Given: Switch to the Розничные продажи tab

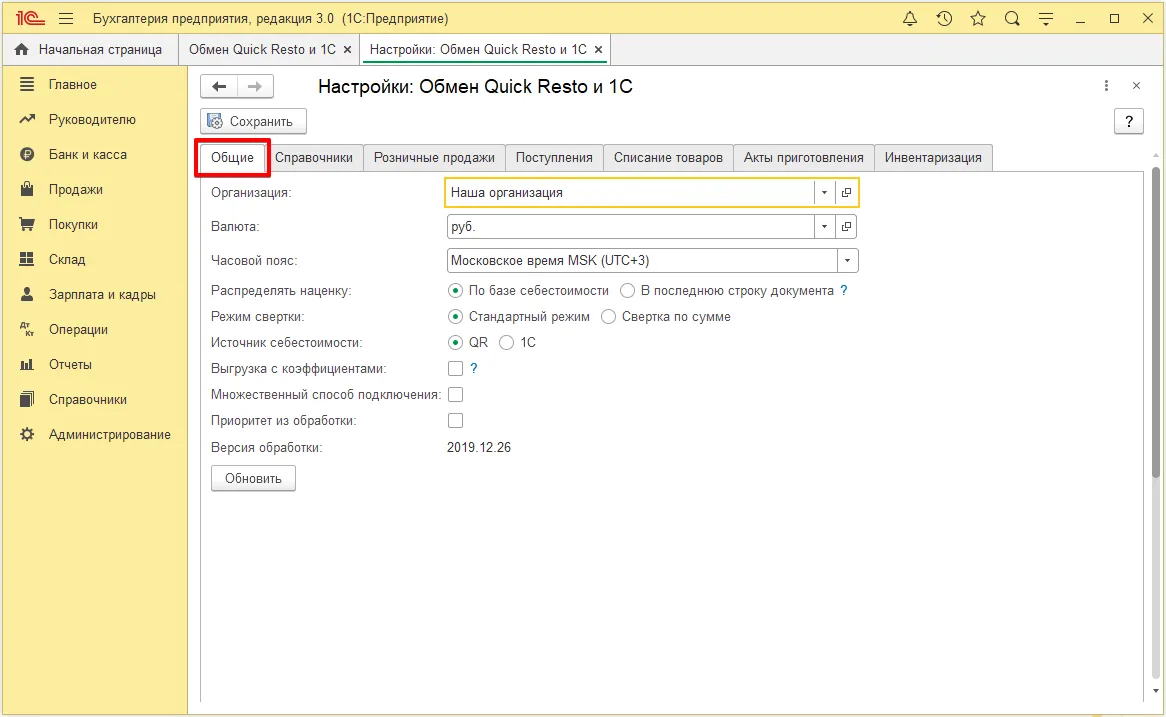Looking at the screenshot, I should coord(434,158).
